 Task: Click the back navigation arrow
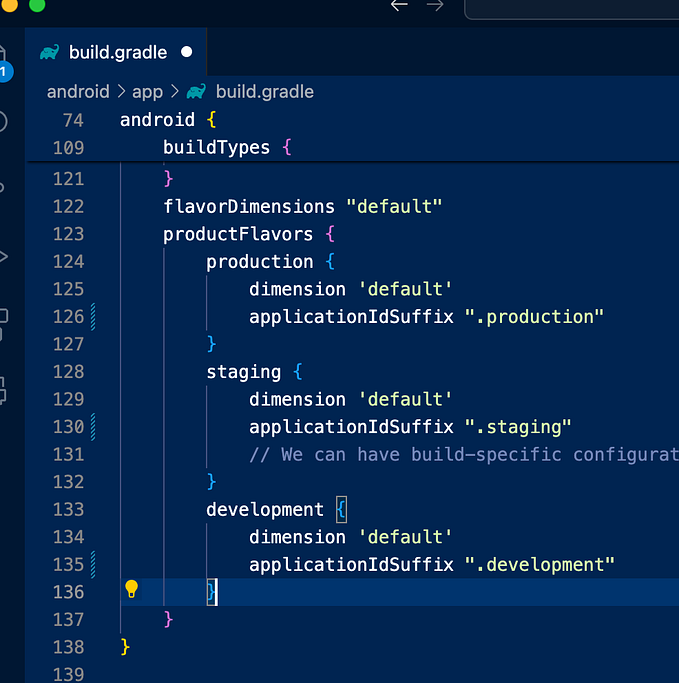[399, 5]
